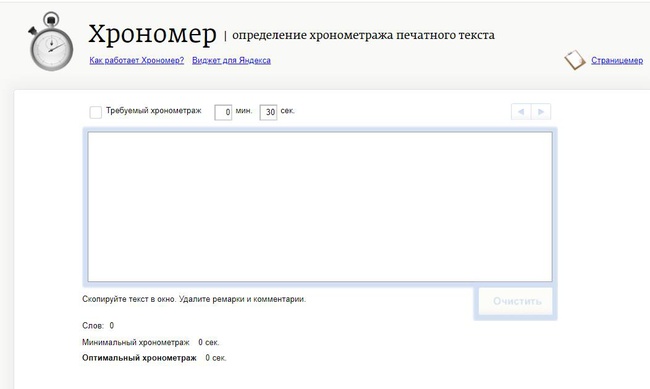The image size is (650, 389).
Task: Click the right arrow redo button
Action: point(541,112)
